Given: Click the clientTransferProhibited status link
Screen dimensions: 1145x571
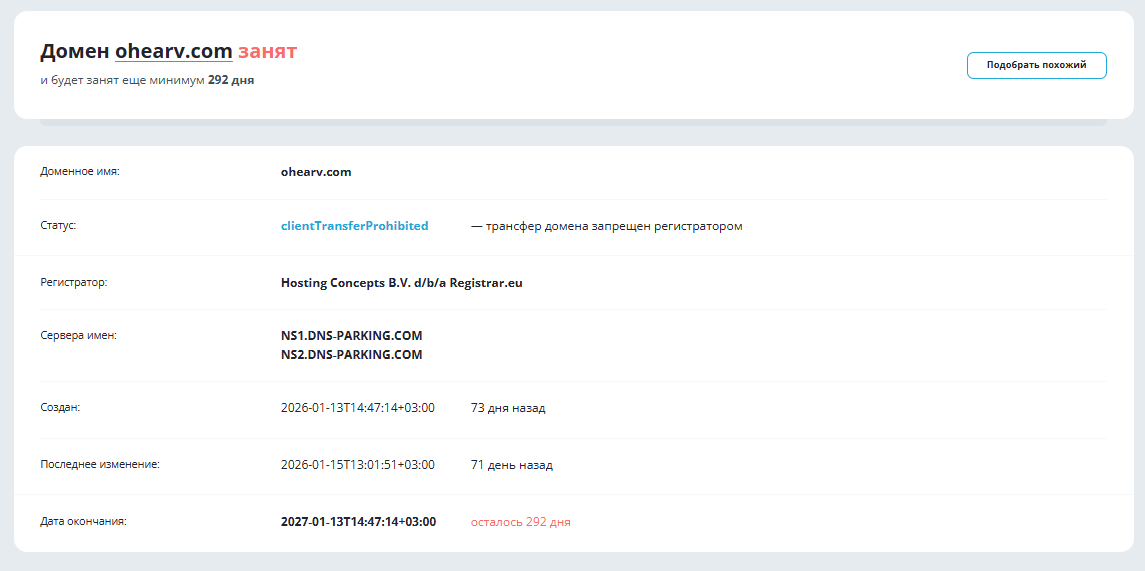Looking at the screenshot, I should (x=354, y=226).
